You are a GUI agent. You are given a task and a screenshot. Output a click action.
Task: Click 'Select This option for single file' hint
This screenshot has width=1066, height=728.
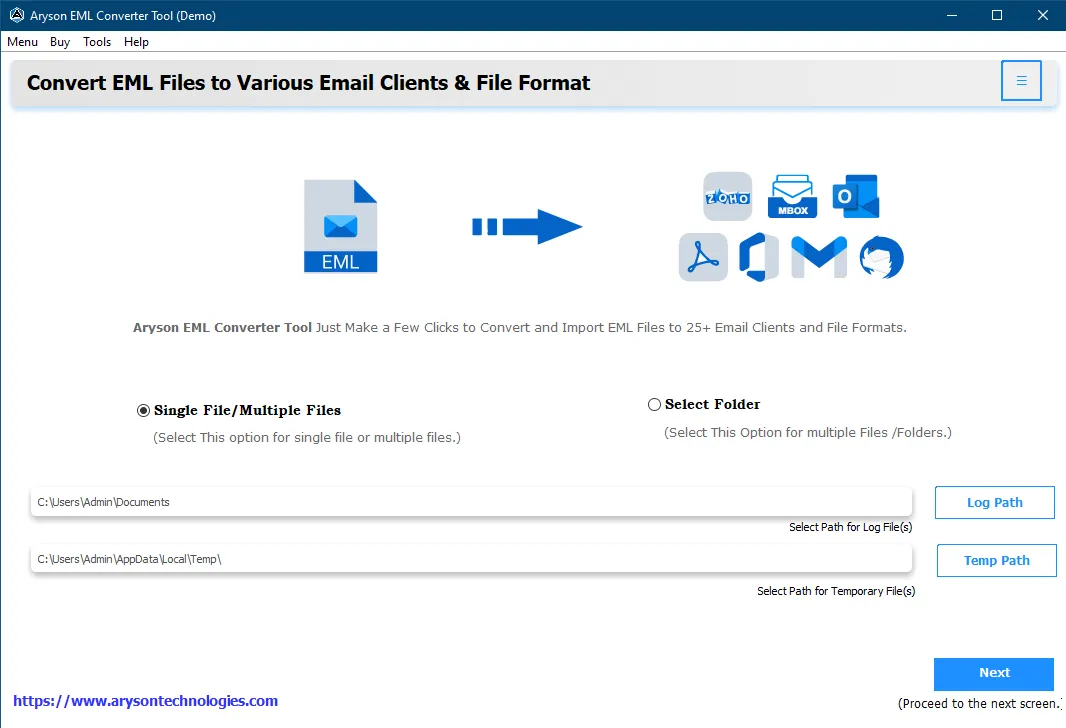(307, 437)
